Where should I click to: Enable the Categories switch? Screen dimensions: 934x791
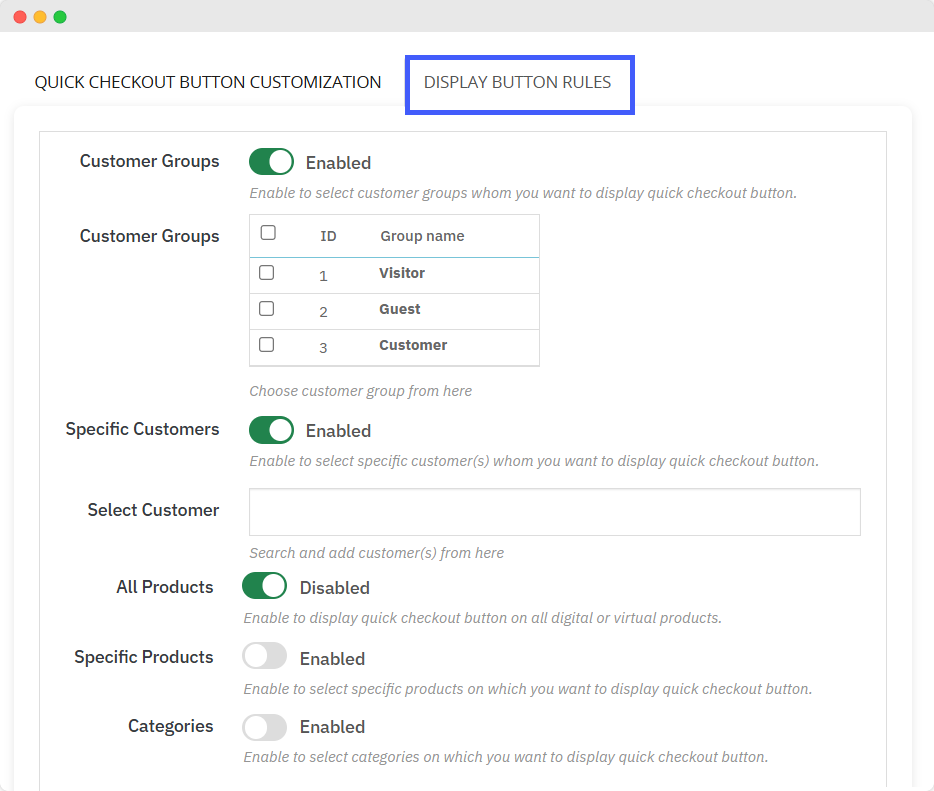[x=265, y=727]
